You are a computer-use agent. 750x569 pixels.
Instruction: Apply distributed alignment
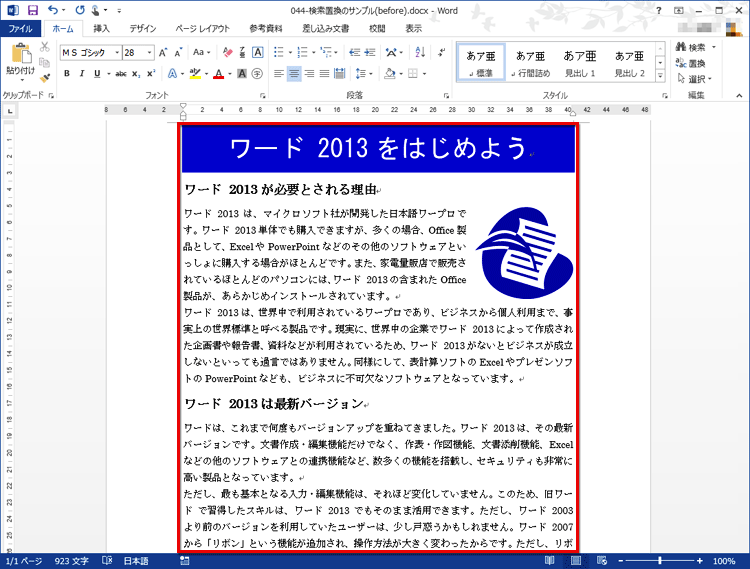click(x=340, y=74)
